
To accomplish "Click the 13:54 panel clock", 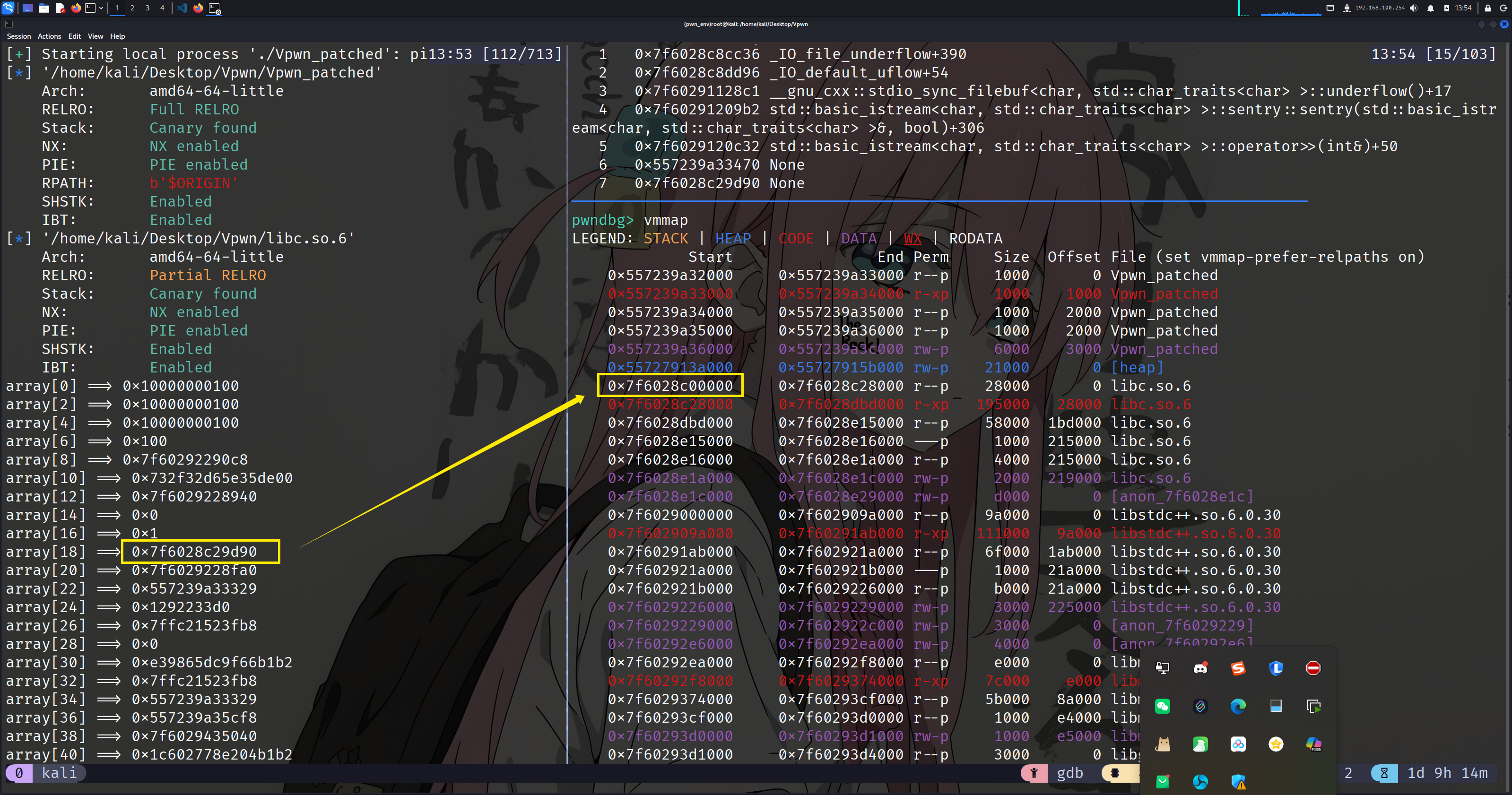I will click(x=1463, y=8).
